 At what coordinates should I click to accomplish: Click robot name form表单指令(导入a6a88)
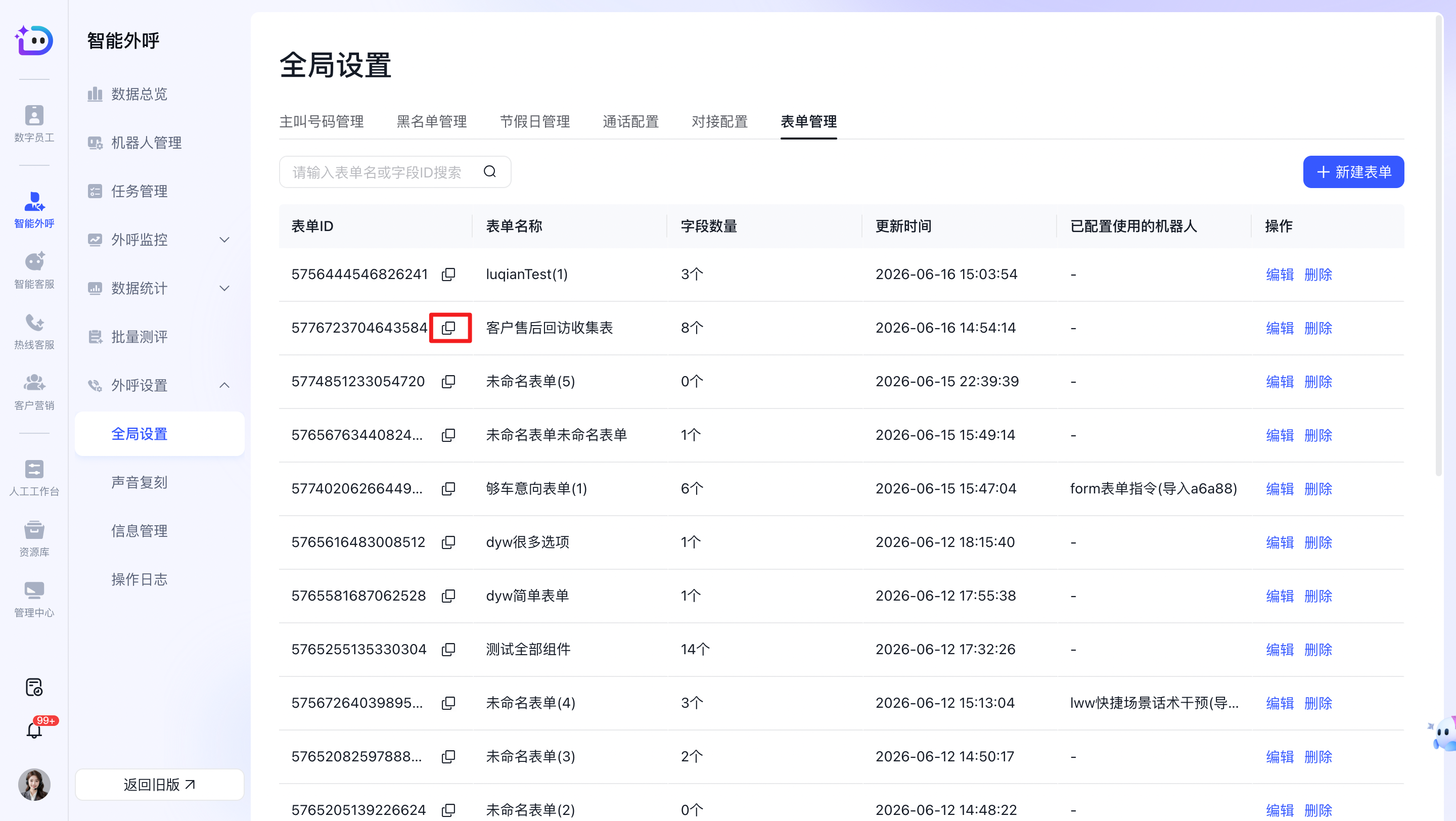1153,489
